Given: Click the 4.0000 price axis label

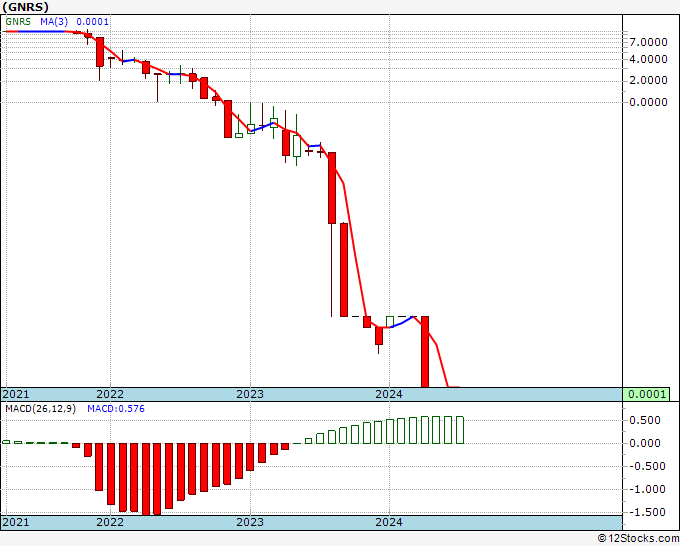Looking at the screenshot, I should [x=648, y=59].
